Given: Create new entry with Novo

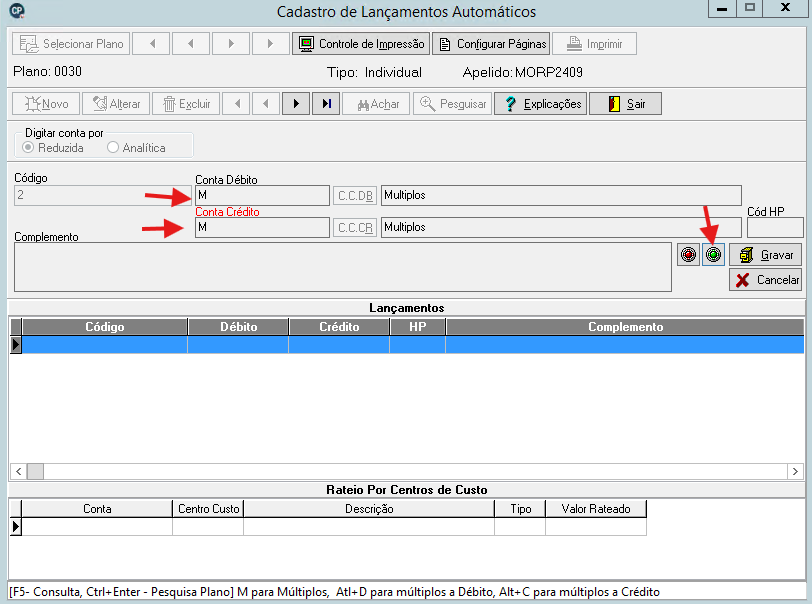Looking at the screenshot, I should click(46, 104).
